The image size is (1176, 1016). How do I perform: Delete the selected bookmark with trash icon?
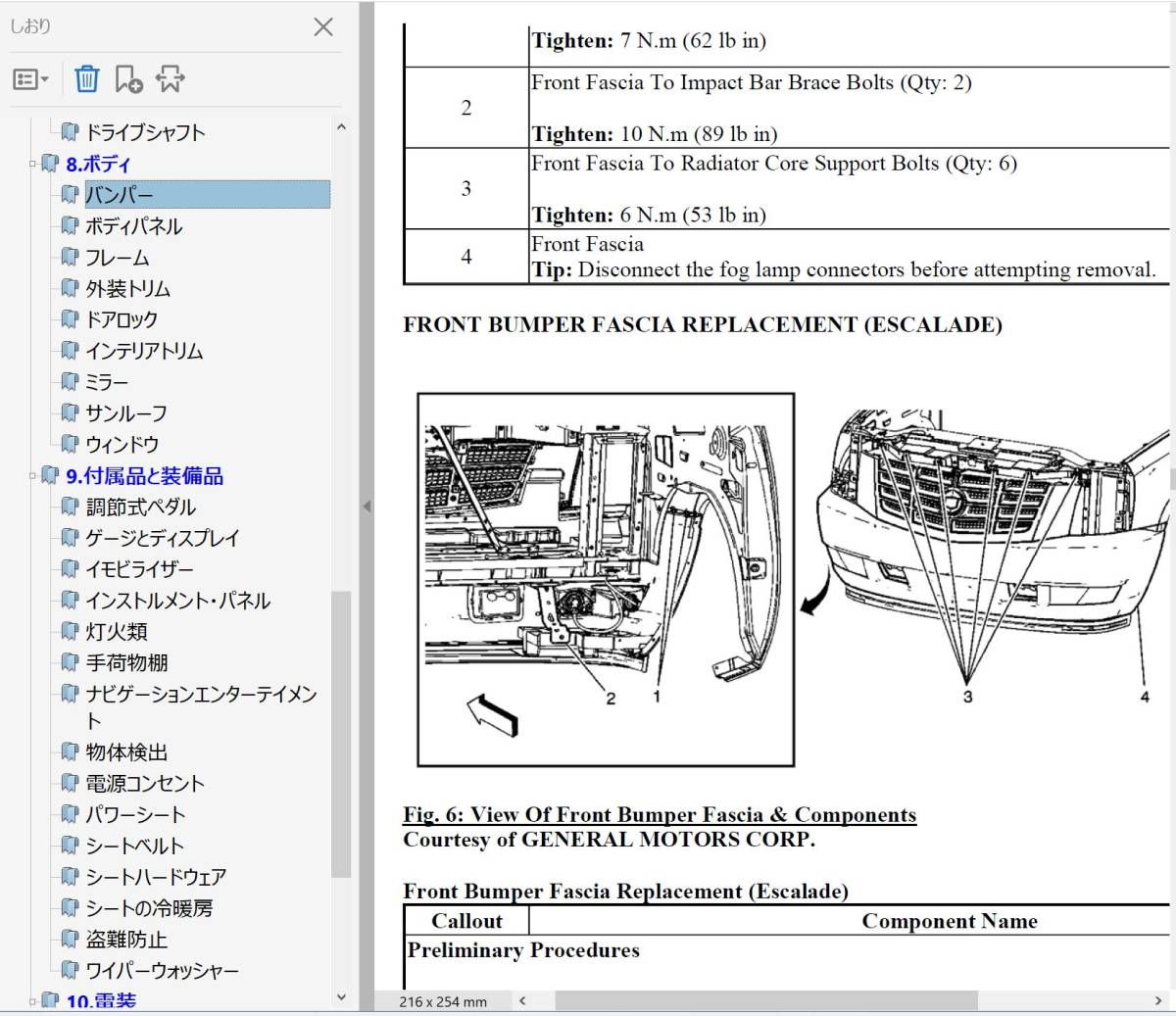(x=87, y=78)
